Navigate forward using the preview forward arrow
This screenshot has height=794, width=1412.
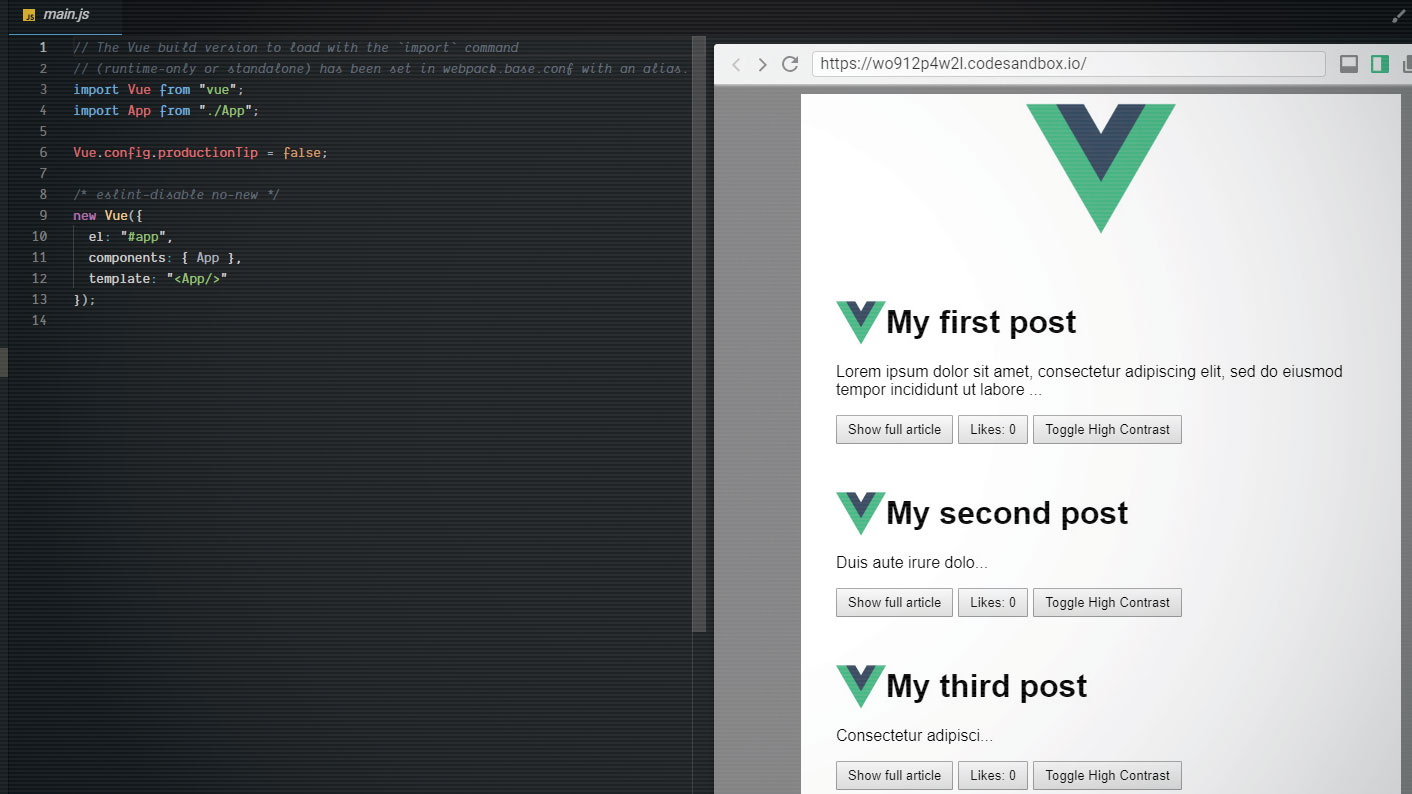[x=762, y=63]
